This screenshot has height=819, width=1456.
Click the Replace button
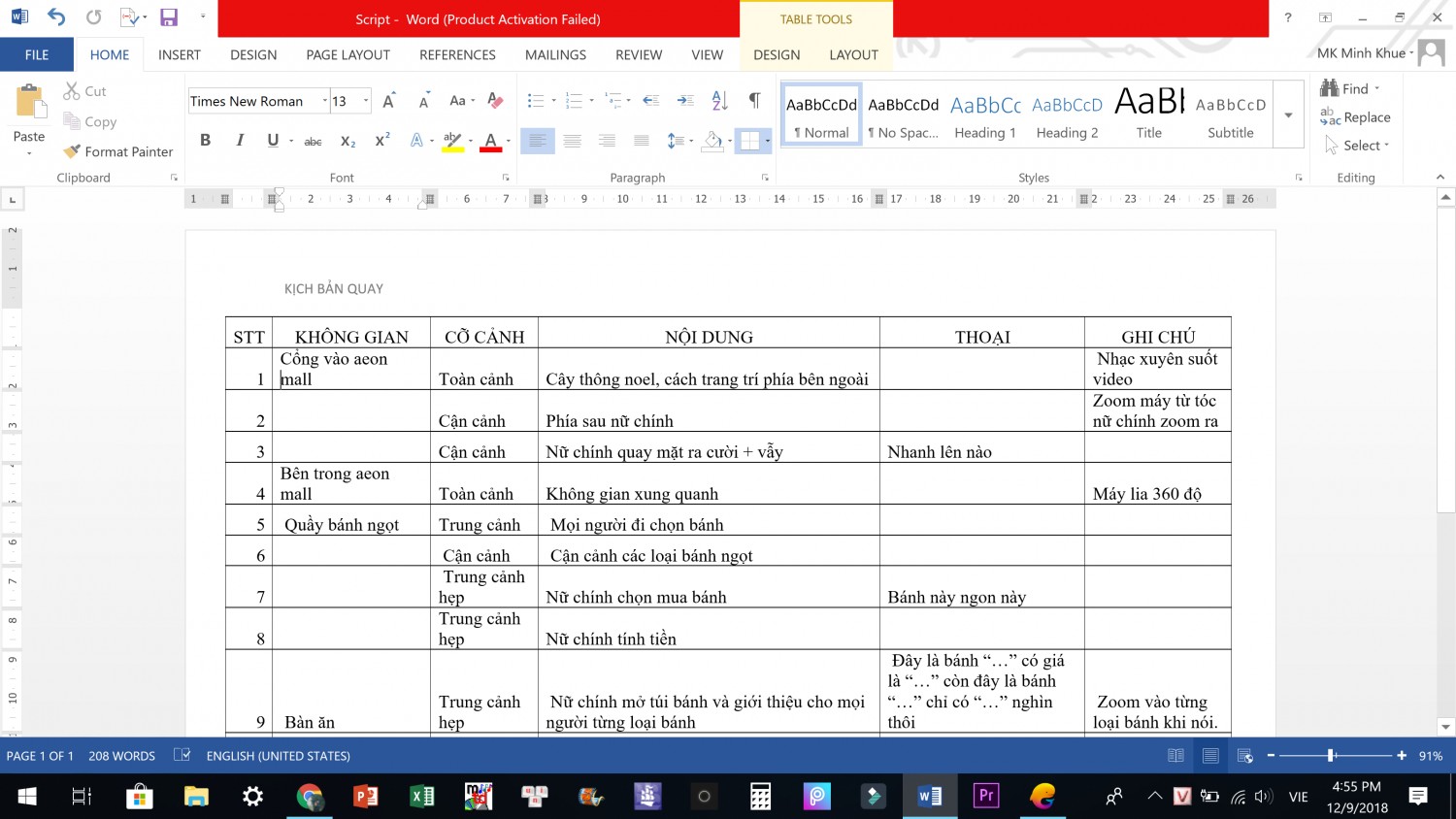coord(1355,117)
